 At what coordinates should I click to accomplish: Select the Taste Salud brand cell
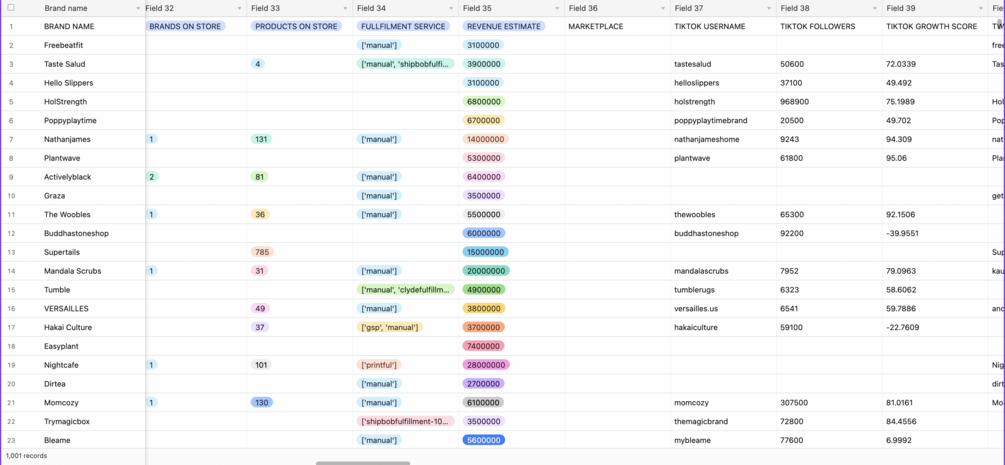(x=93, y=64)
